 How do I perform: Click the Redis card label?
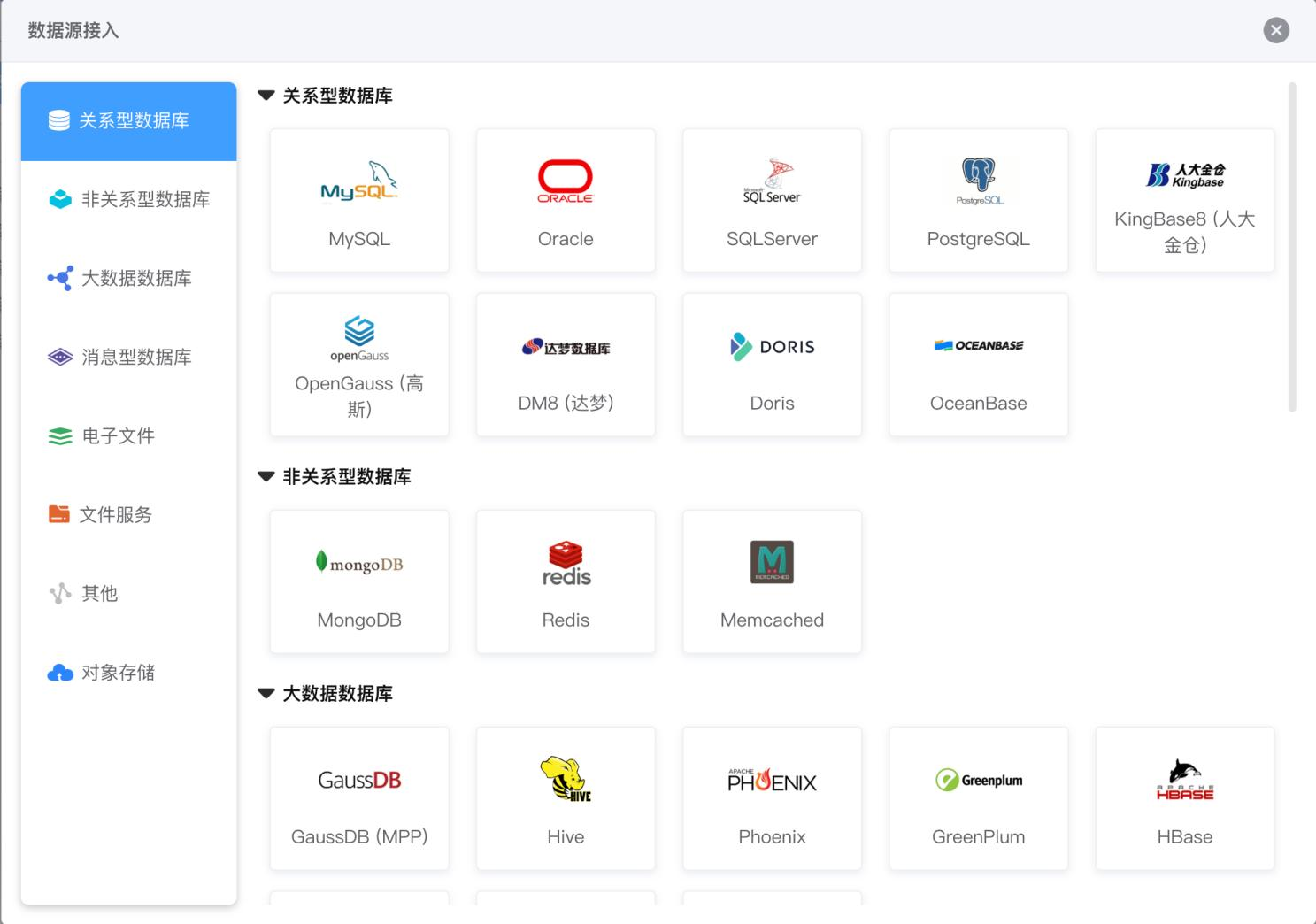tap(566, 620)
